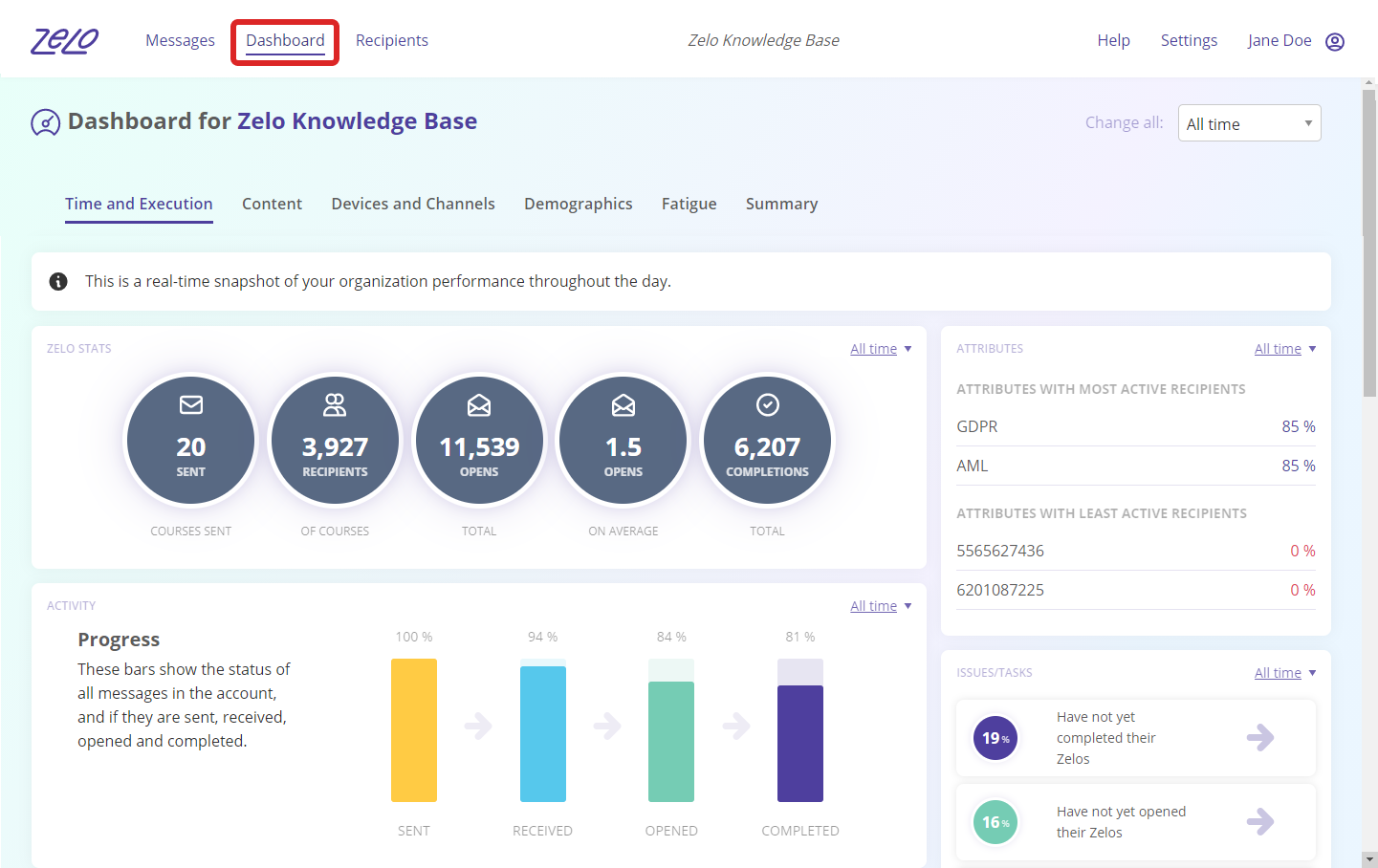Switch to Time and Execution tab
Screen dimensions: 1378x868
(x=139, y=204)
